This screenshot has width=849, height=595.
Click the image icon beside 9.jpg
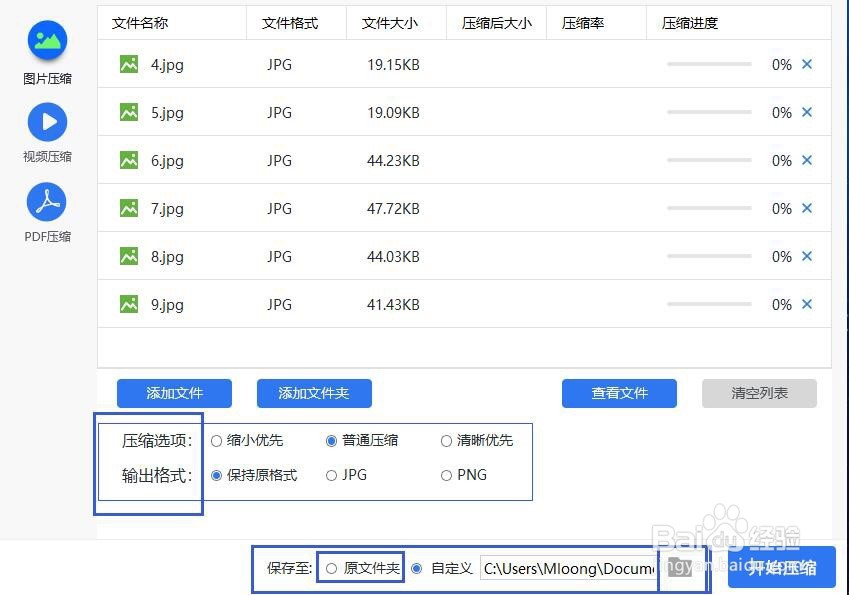click(128, 304)
